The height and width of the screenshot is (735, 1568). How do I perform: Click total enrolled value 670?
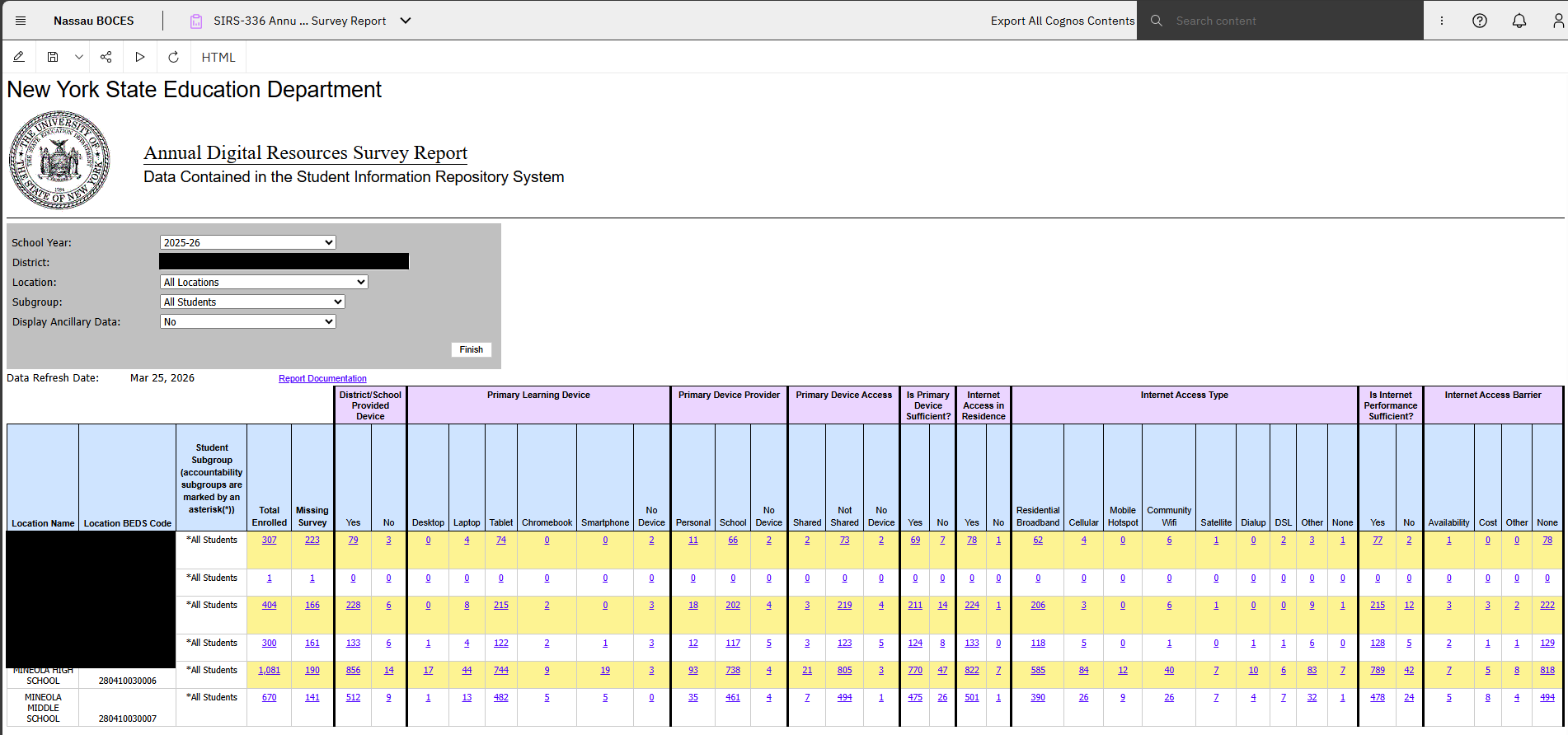(270, 698)
